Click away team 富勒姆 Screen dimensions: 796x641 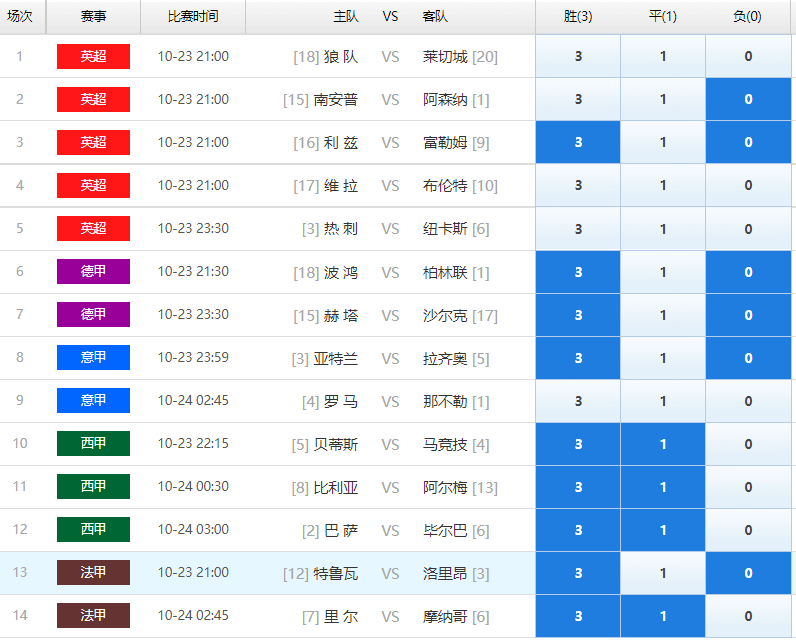445,143
